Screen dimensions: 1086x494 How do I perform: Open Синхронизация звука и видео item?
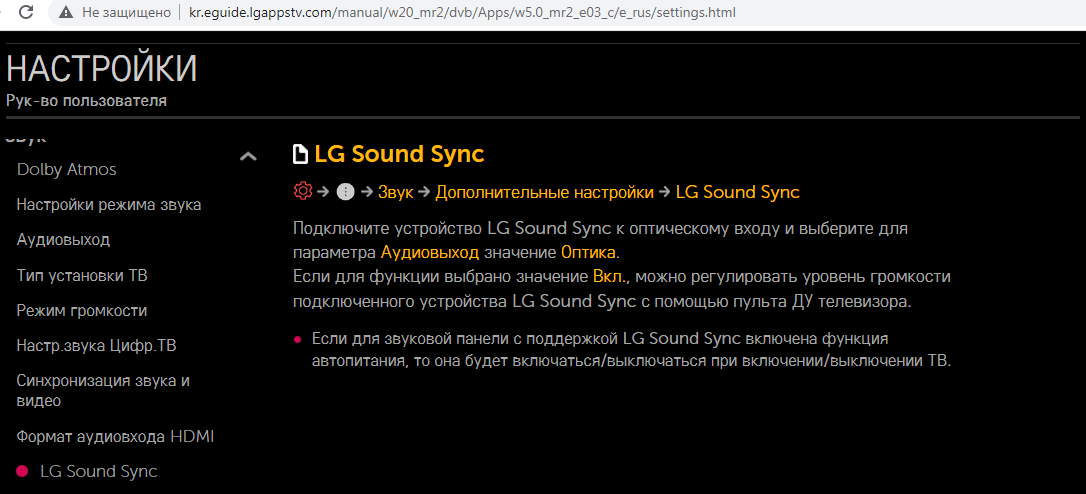[x=103, y=390]
